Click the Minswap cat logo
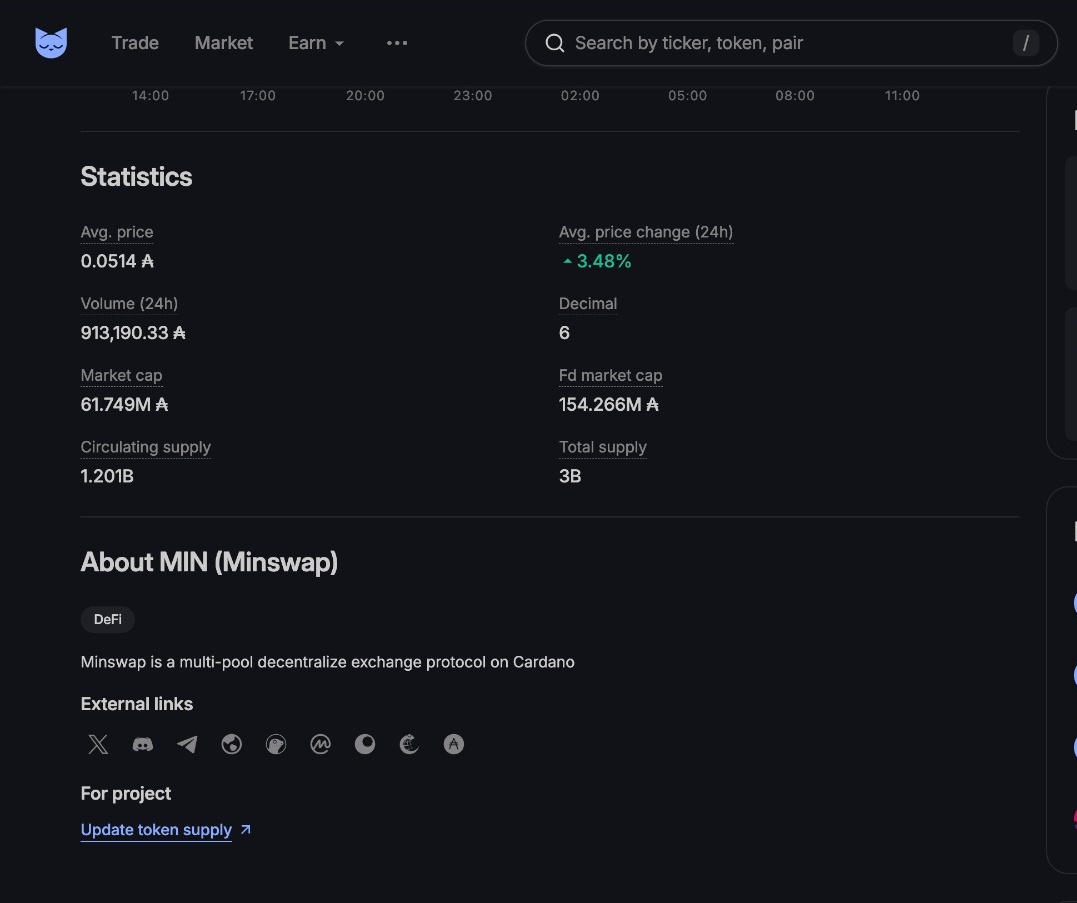This screenshot has width=1077, height=903. coord(51,43)
